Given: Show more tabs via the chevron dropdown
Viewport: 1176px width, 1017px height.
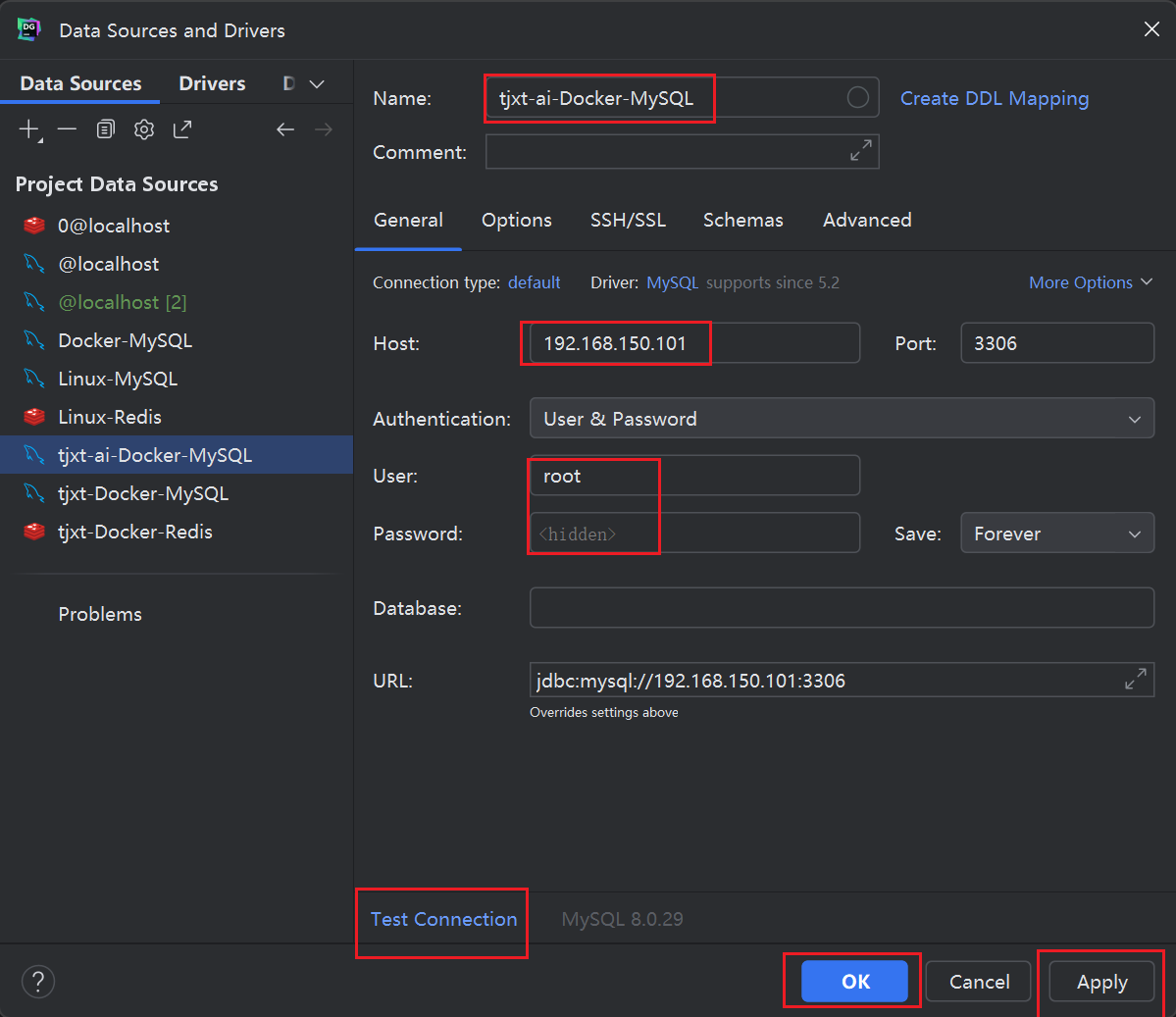Looking at the screenshot, I should point(317,84).
